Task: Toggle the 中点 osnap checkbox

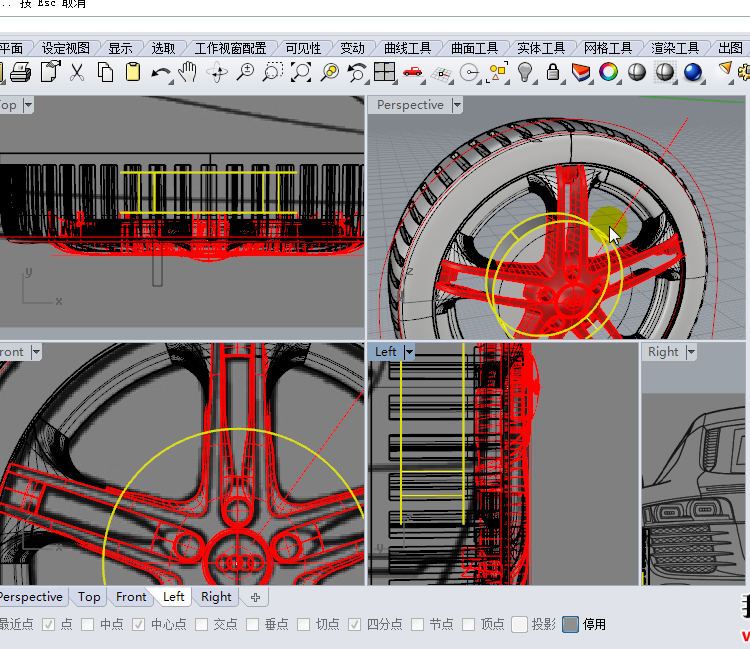Action: pos(88,625)
